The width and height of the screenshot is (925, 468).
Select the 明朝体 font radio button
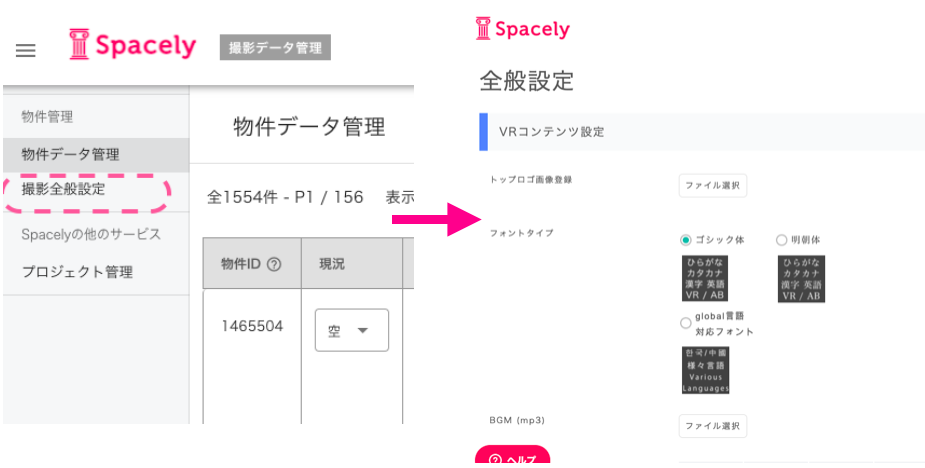click(781, 240)
